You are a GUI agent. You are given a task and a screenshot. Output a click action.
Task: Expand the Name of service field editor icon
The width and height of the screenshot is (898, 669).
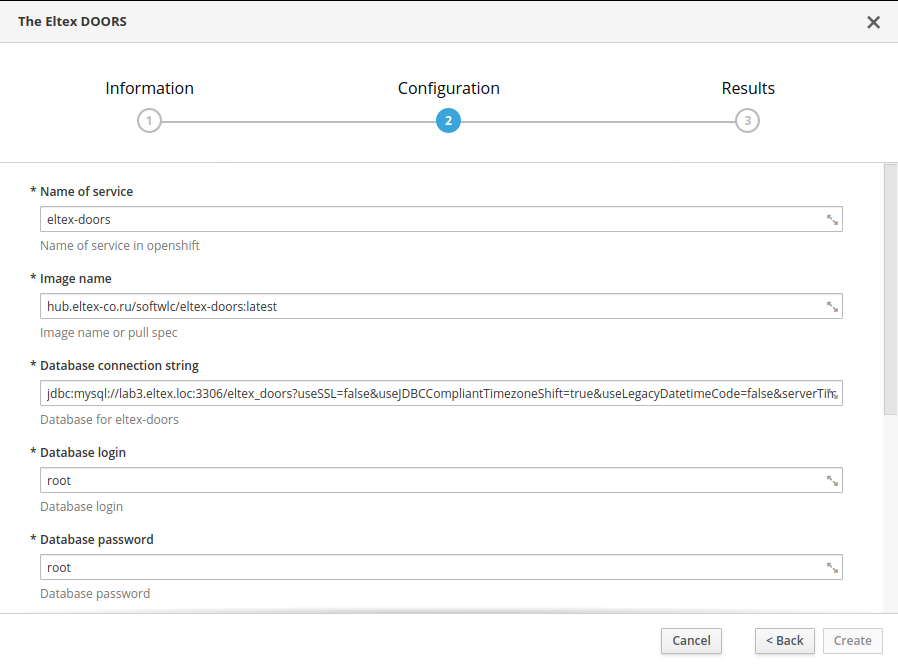832,220
